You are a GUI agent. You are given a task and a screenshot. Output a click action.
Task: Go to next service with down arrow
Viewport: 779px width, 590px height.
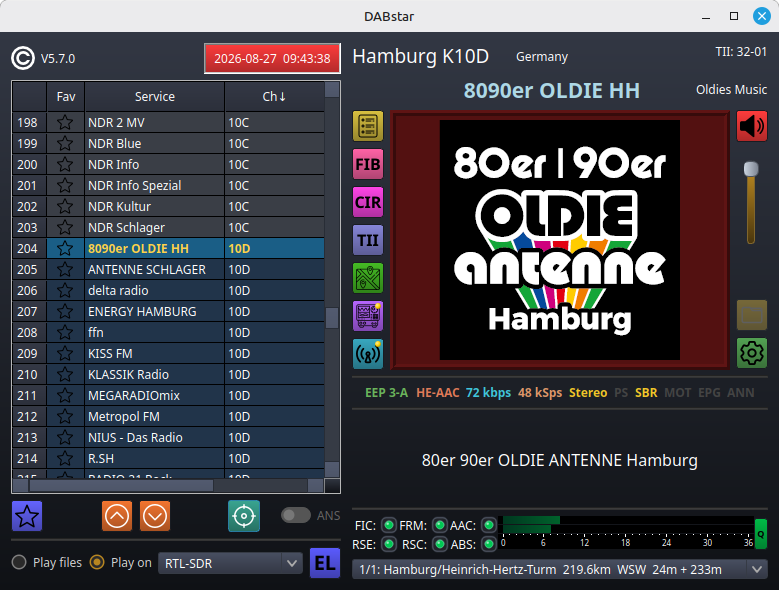[x=155, y=516]
